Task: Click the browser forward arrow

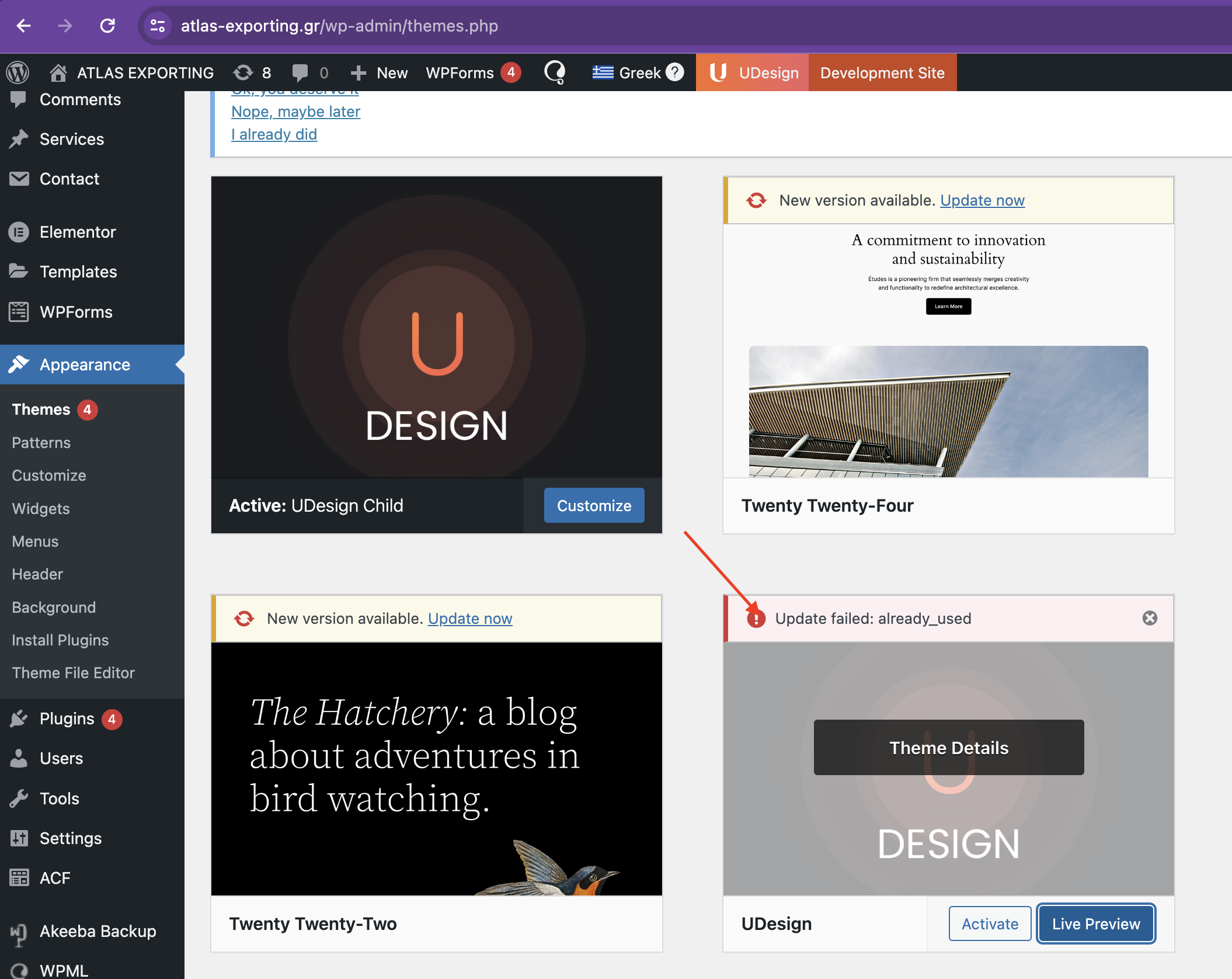Action: (x=65, y=26)
